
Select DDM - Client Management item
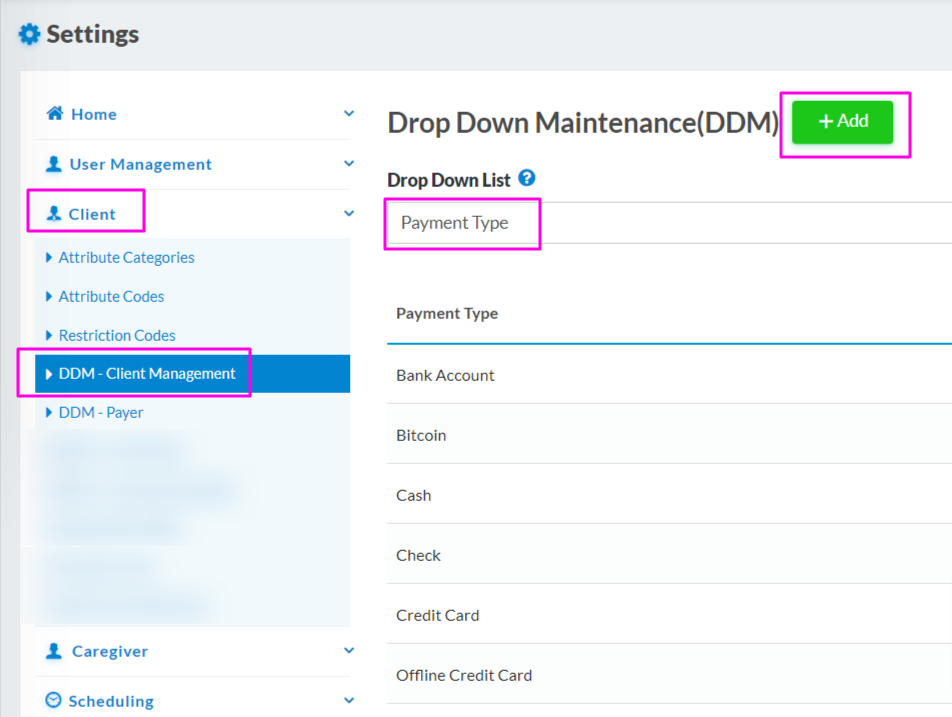[x=147, y=374]
